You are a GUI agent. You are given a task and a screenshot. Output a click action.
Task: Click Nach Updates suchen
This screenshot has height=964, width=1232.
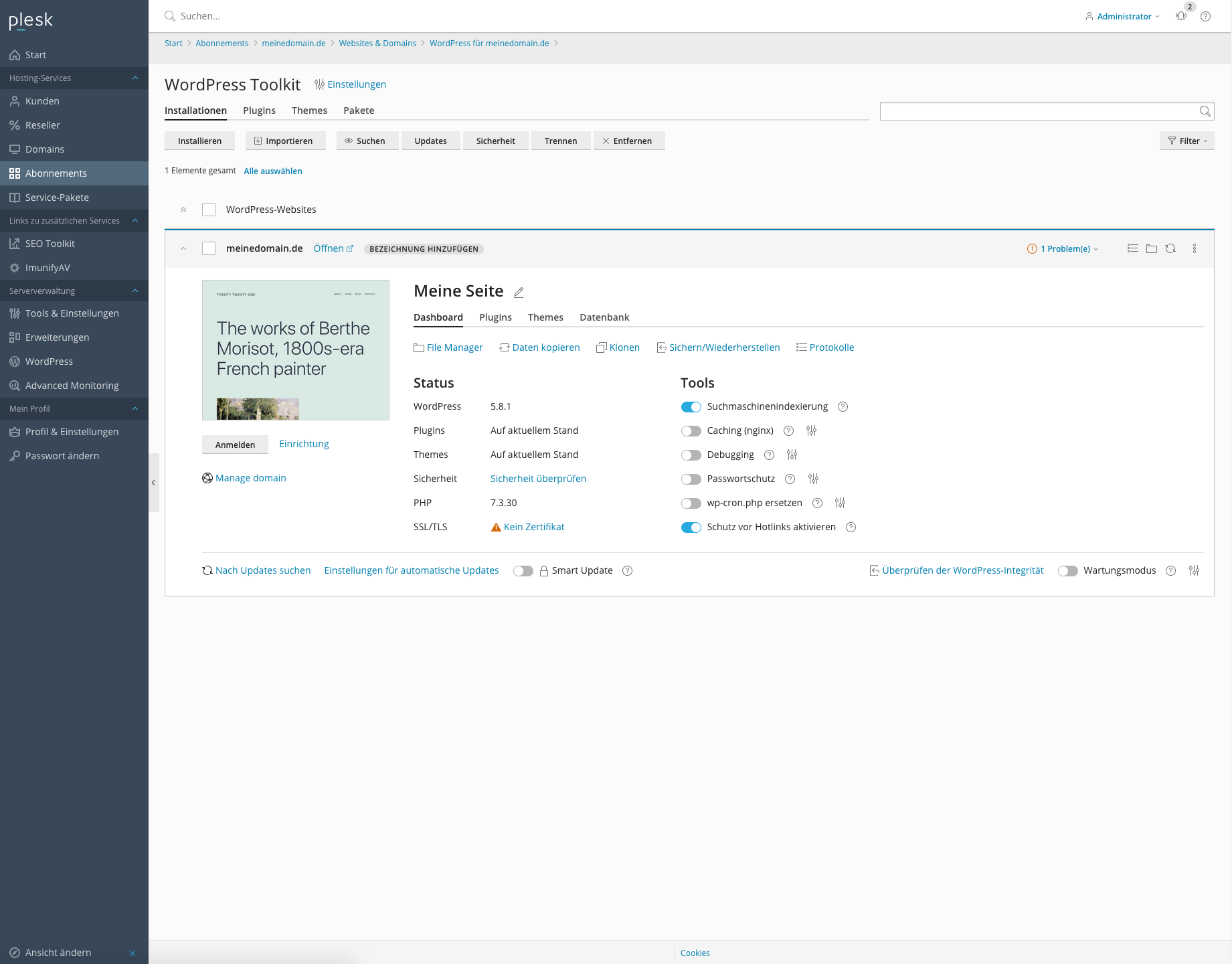(x=256, y=570)
